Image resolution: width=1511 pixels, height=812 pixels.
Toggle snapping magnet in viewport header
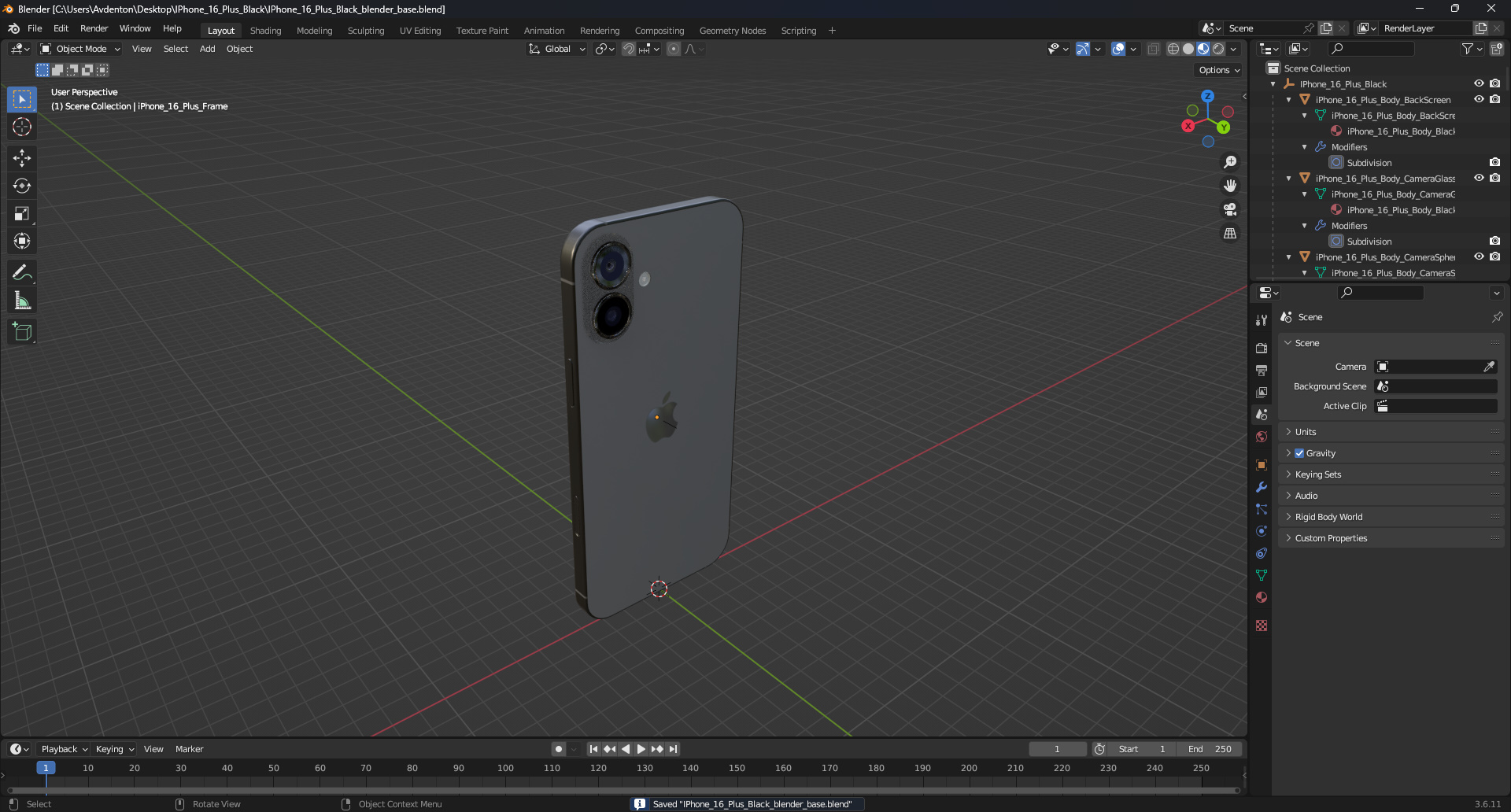[x=629, y=49]
